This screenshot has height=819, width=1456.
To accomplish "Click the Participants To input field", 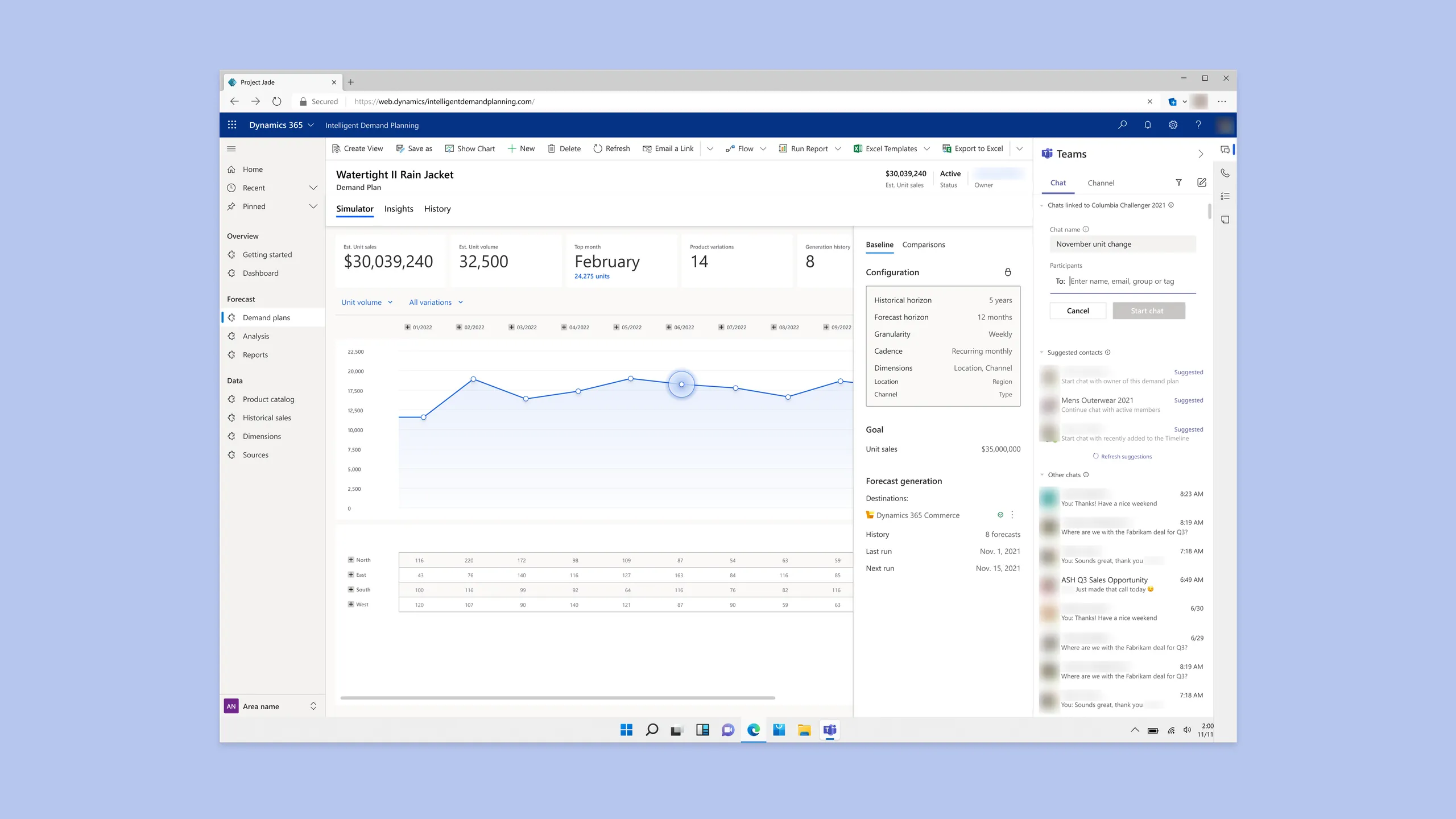I will point(1123,281).
